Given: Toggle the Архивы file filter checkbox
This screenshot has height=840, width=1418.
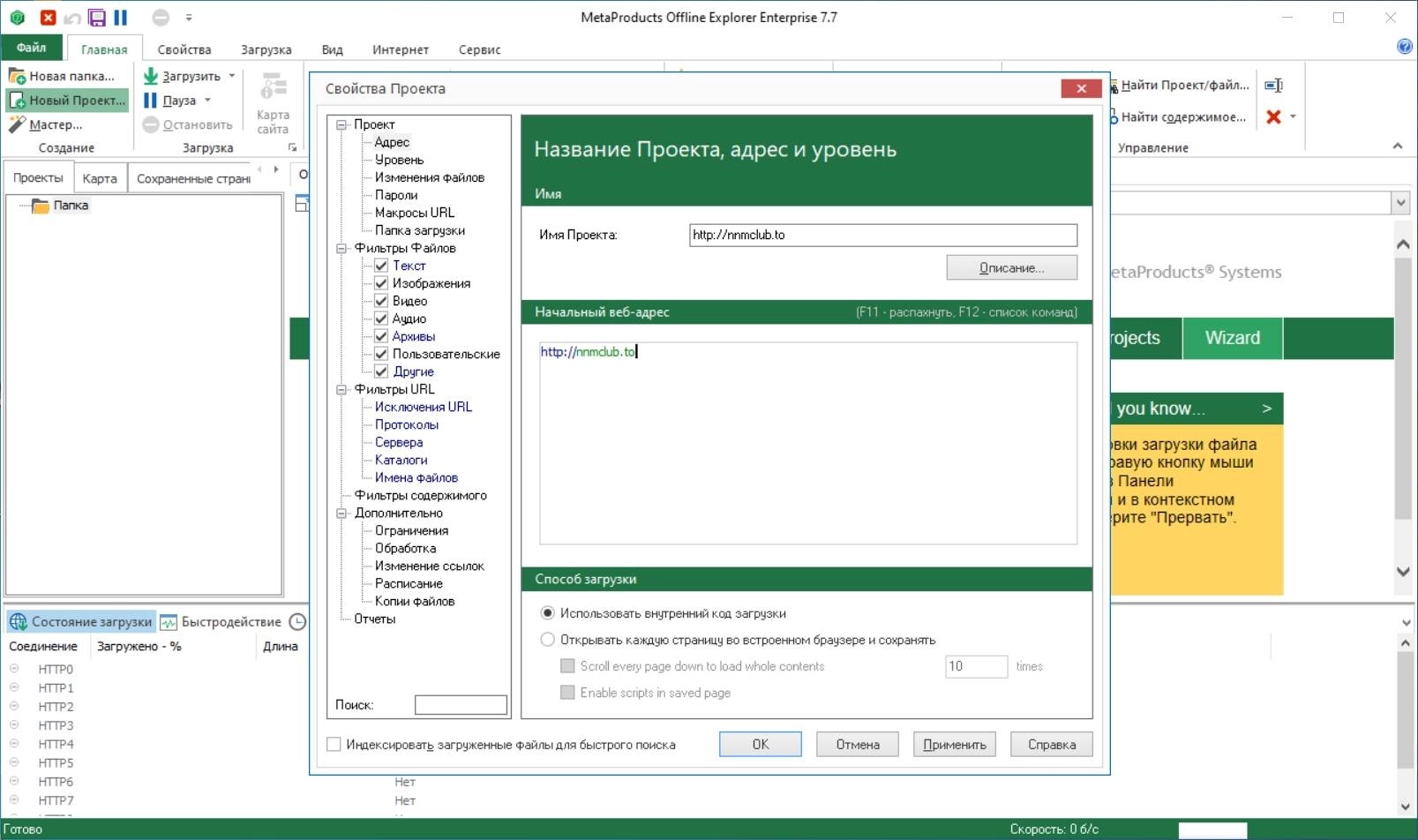Looking at the screenshot, I should (x=381, y=336).
